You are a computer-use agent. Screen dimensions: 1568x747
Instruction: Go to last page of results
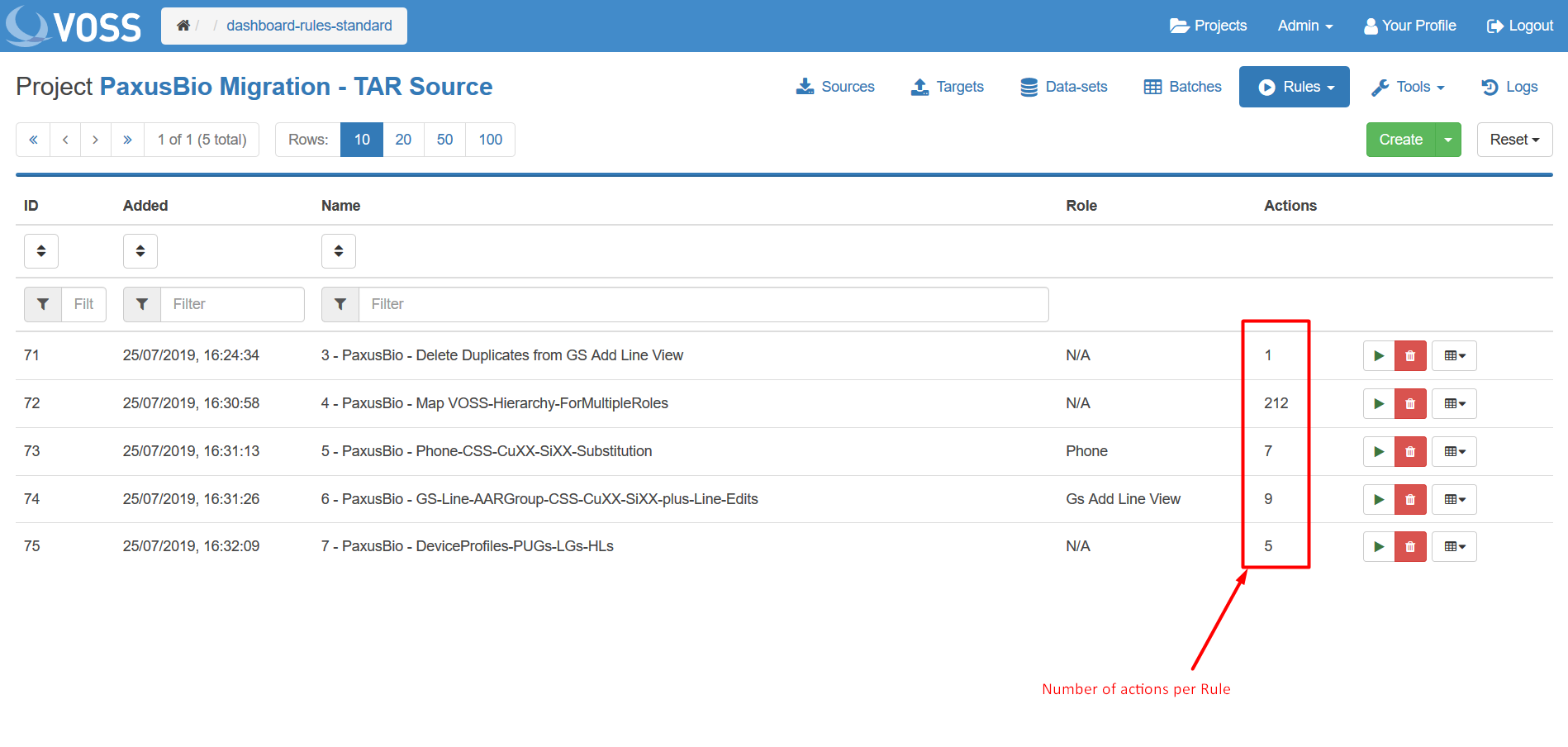coord(127,140)
